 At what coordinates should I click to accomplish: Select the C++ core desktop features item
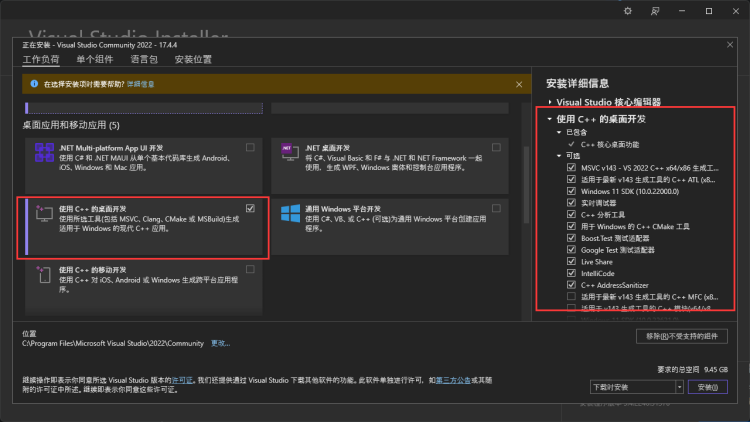(610, 144)
